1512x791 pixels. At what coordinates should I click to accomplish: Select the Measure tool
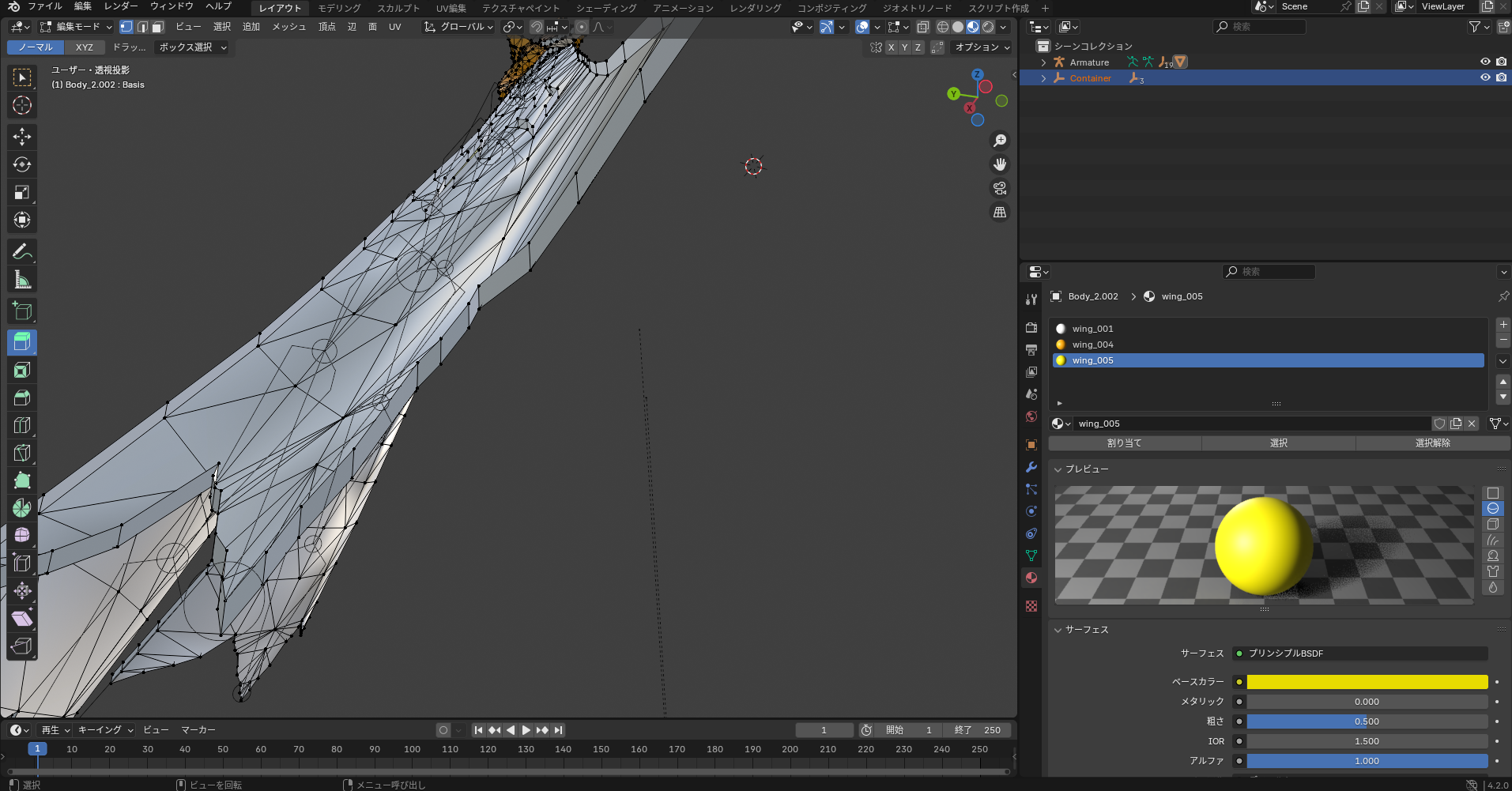22,279
